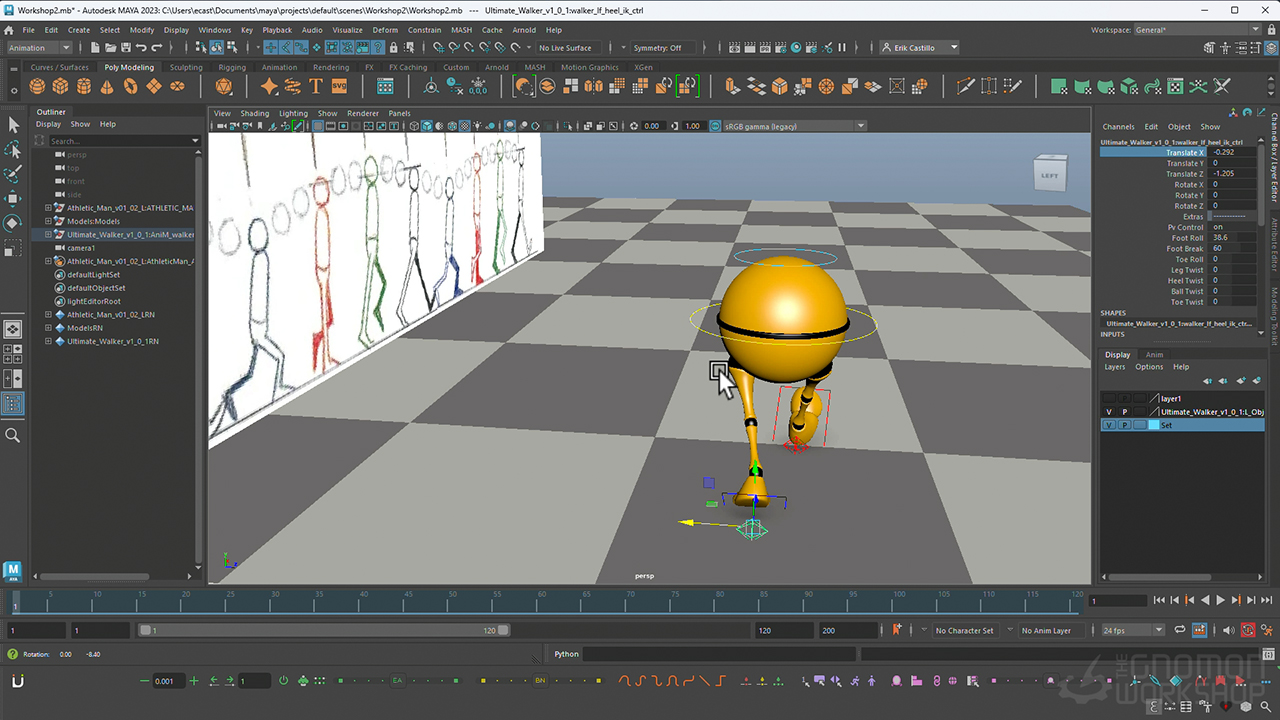Toggle visibility of the Set layer

[x=1109, y=424]
